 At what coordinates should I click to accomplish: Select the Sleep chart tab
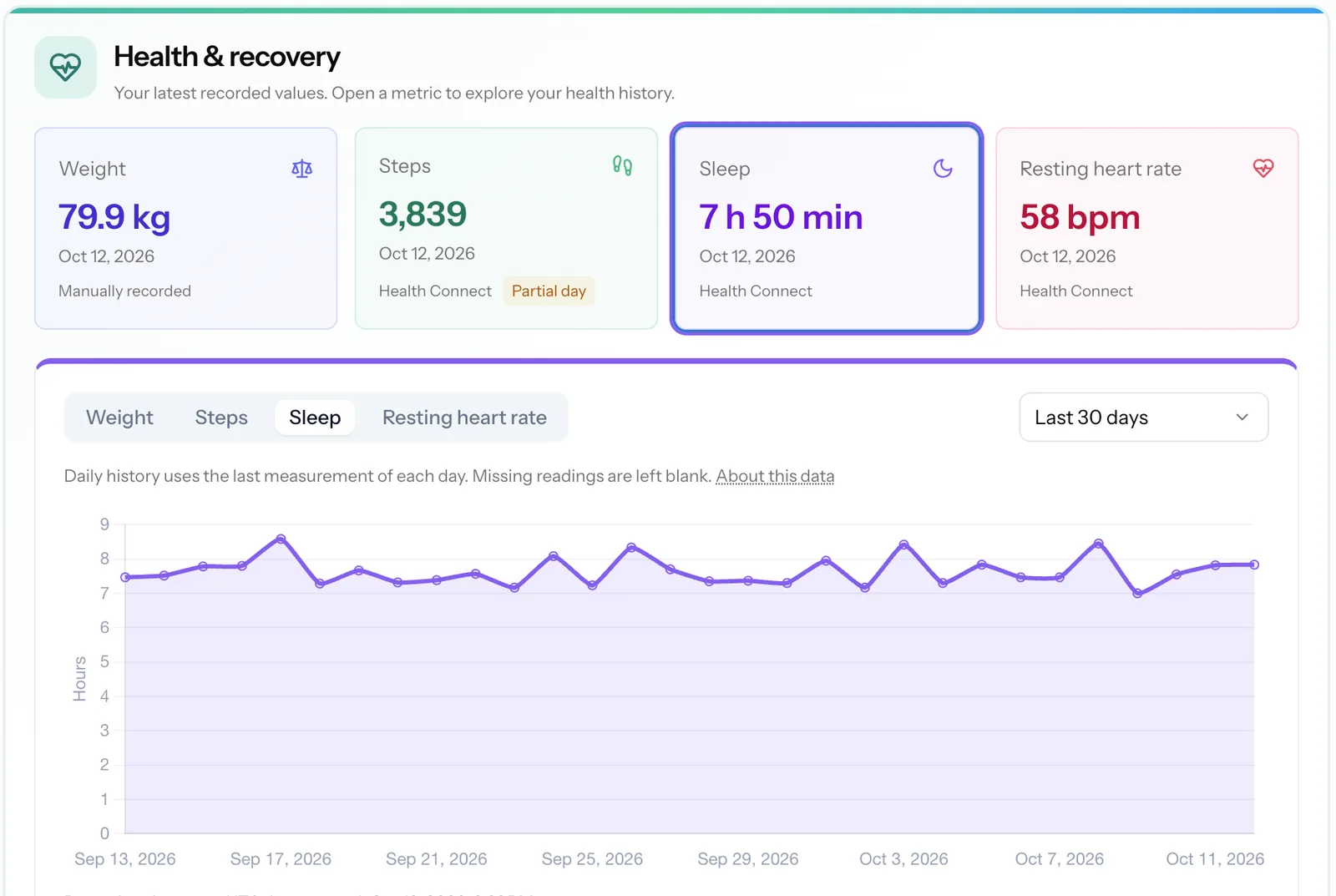[315, 418]
